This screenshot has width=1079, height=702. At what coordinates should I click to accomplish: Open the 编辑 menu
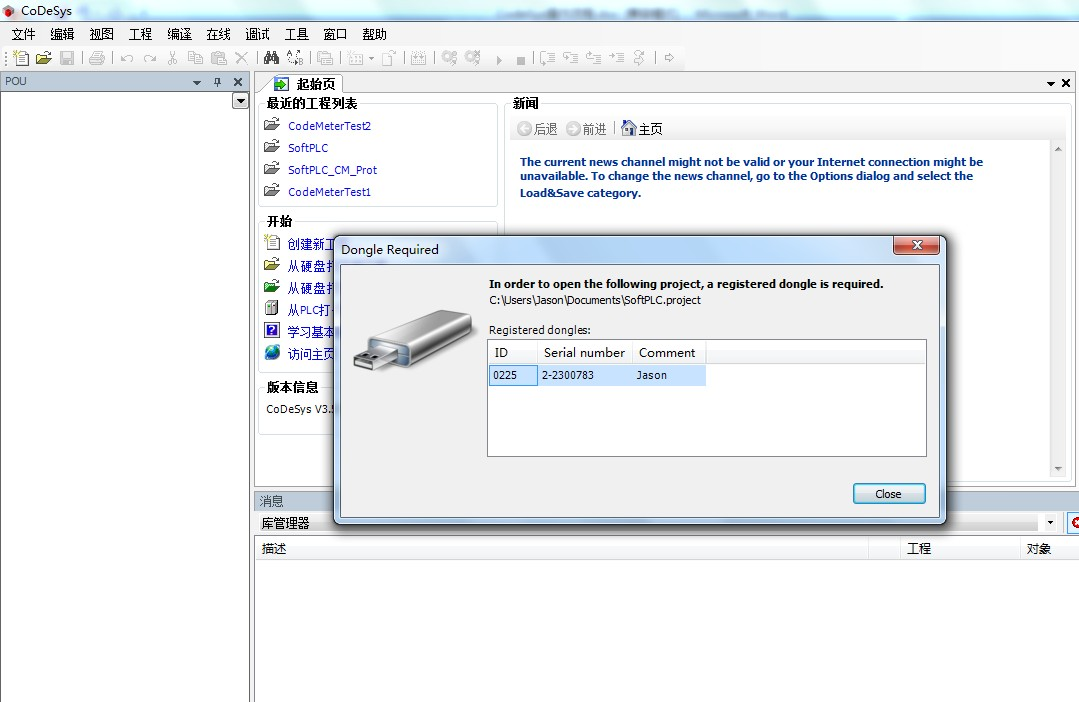coord(62,34)
